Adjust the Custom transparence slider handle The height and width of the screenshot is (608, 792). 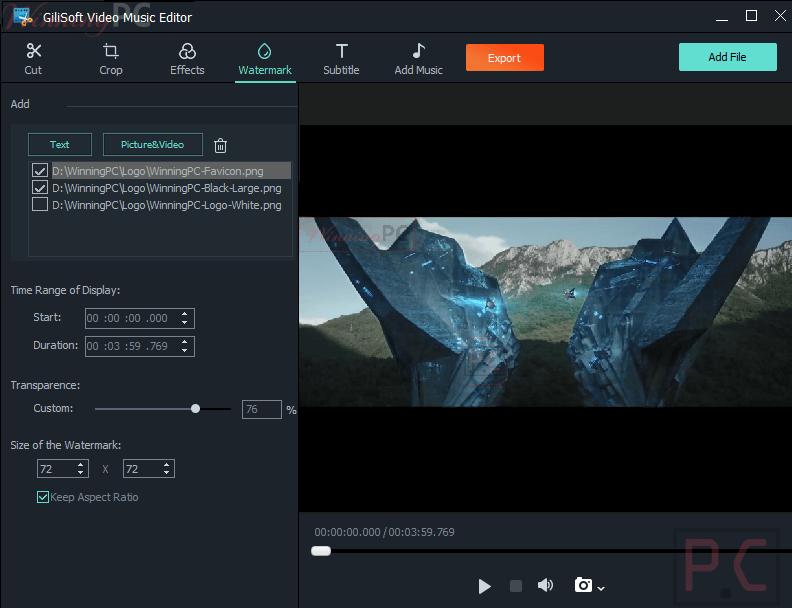click(x=196, y=409)
